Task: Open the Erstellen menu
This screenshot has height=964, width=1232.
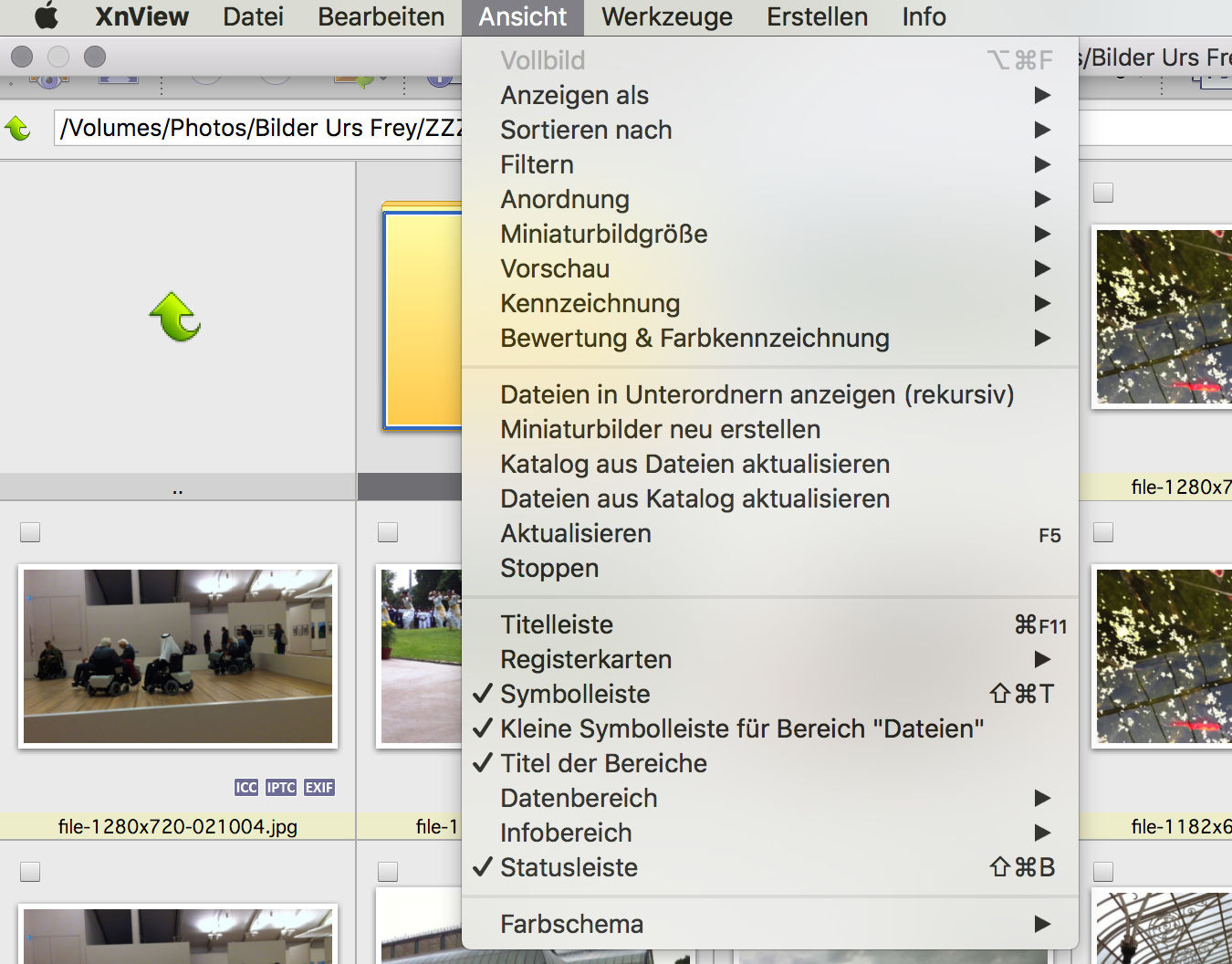Action: click(818, 16)
